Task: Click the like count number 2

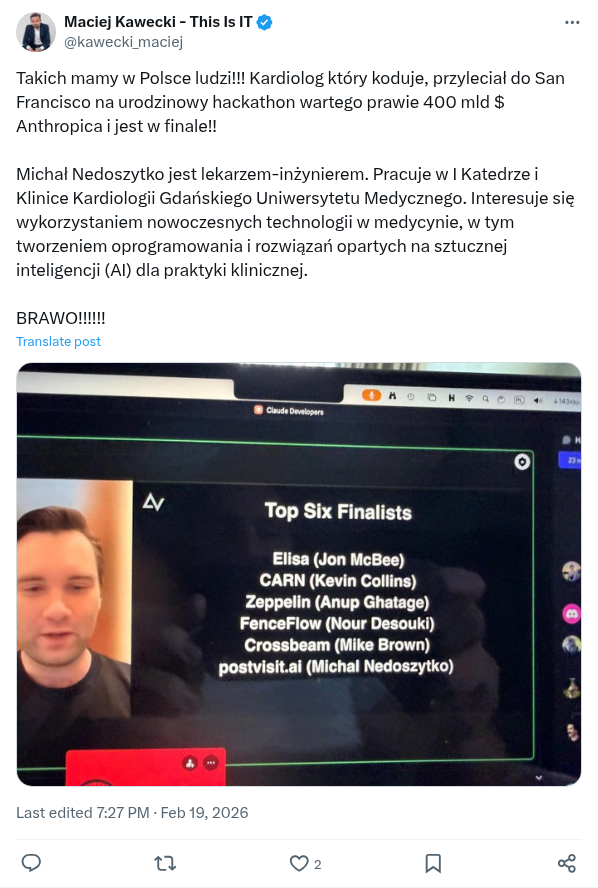Action: pos(318,864)
